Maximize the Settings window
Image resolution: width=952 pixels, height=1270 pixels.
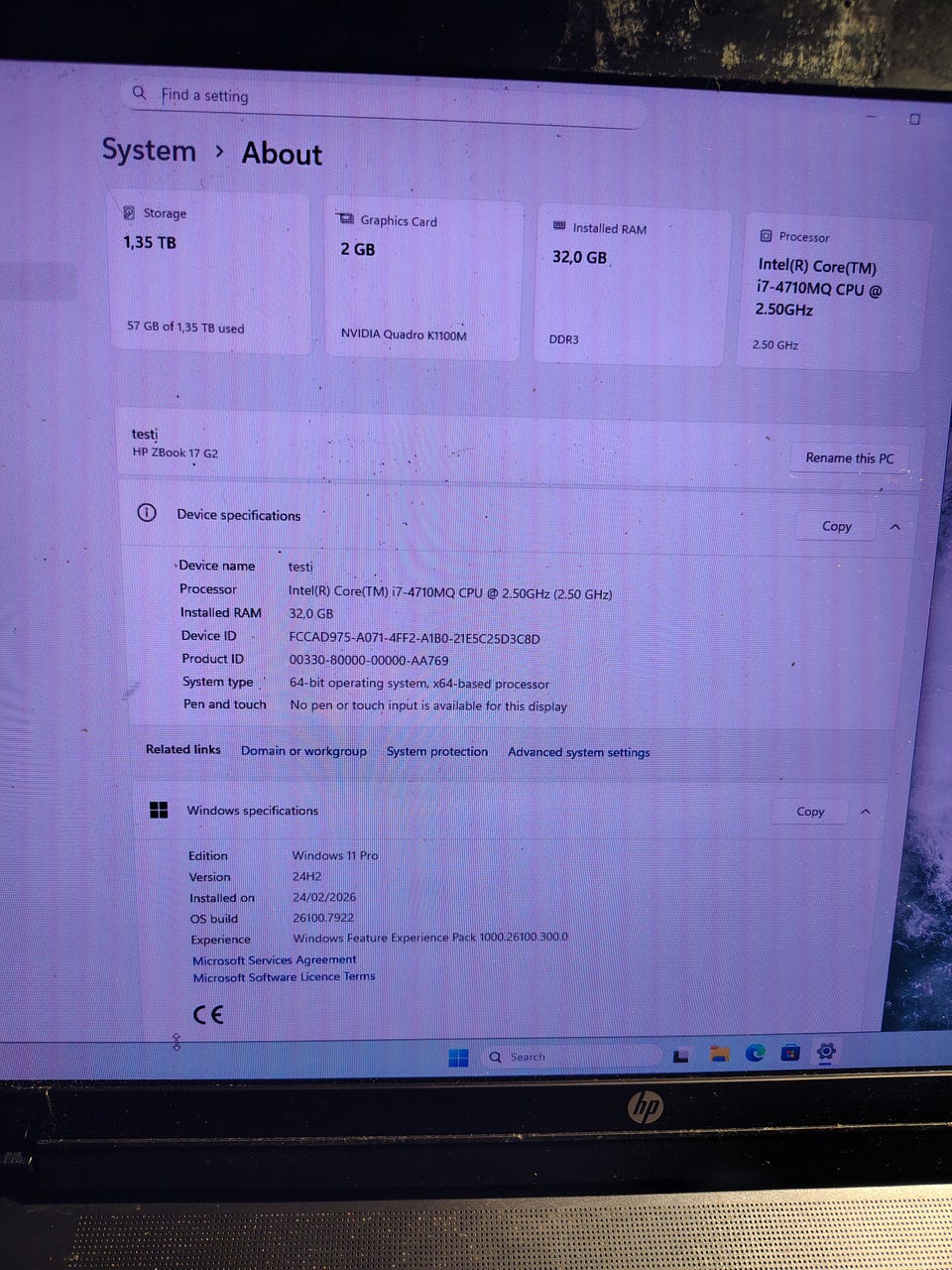pos(914,119)
